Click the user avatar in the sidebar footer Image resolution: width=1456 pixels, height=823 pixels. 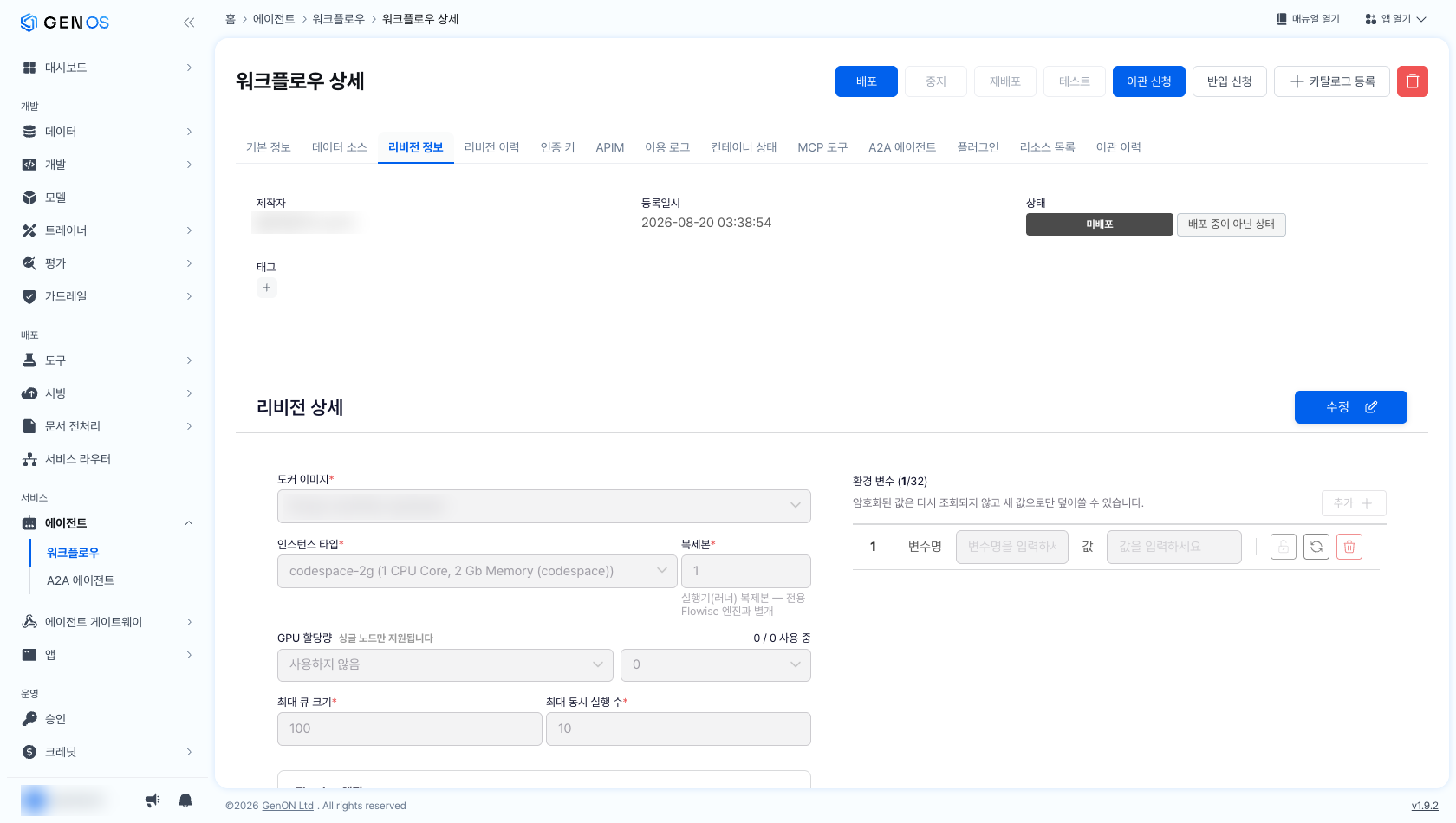tap(36, 800)
